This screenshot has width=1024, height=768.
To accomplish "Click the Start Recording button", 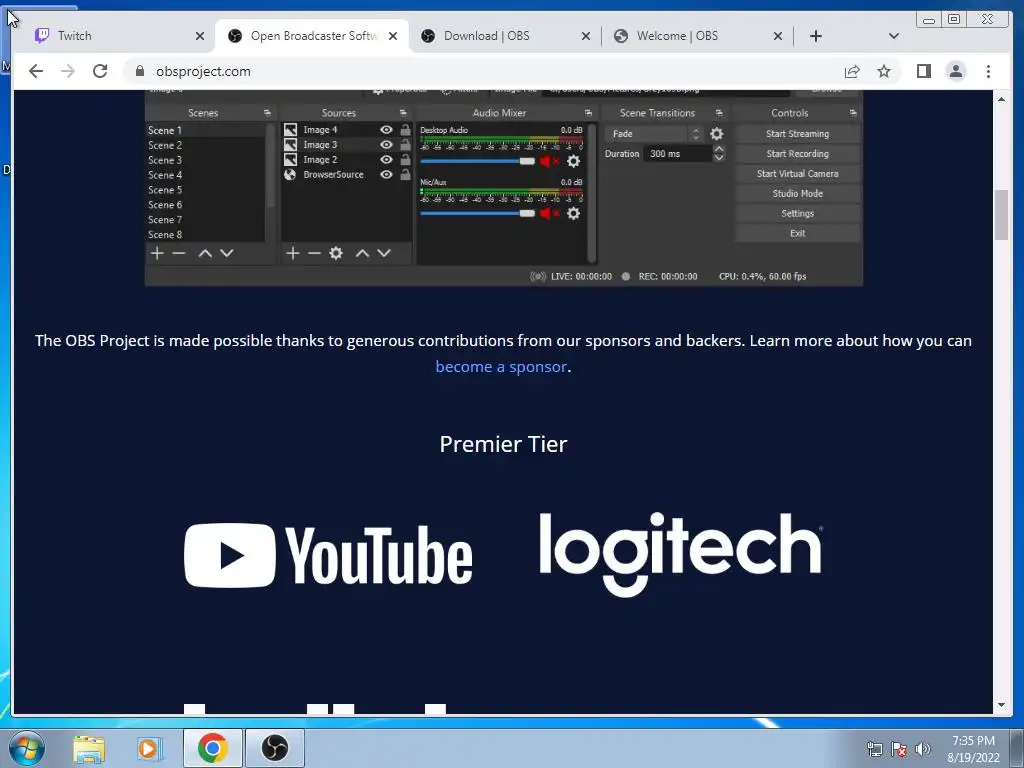I will [x=797, y=153].
